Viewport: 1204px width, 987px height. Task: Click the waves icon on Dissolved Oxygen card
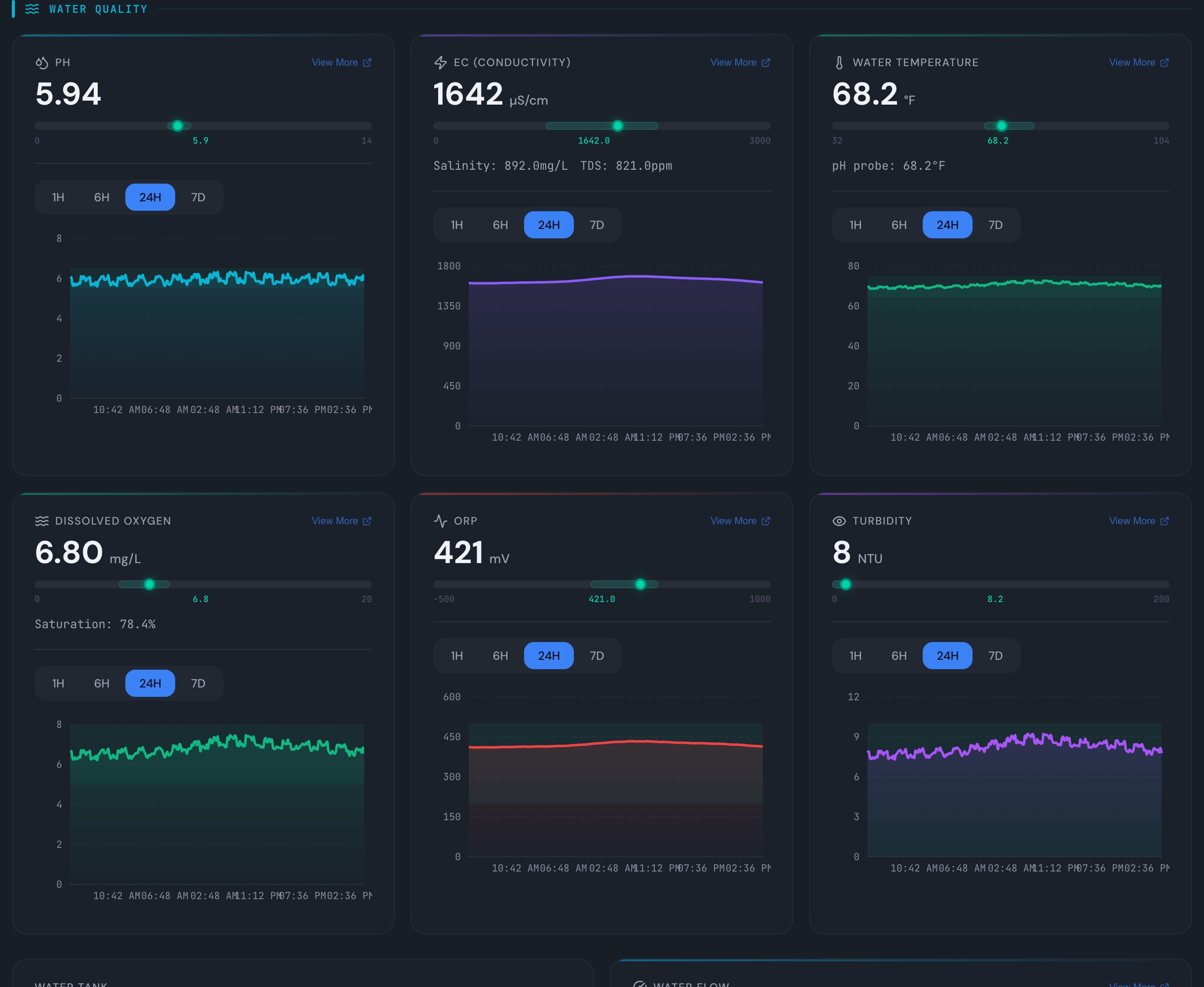41,521
